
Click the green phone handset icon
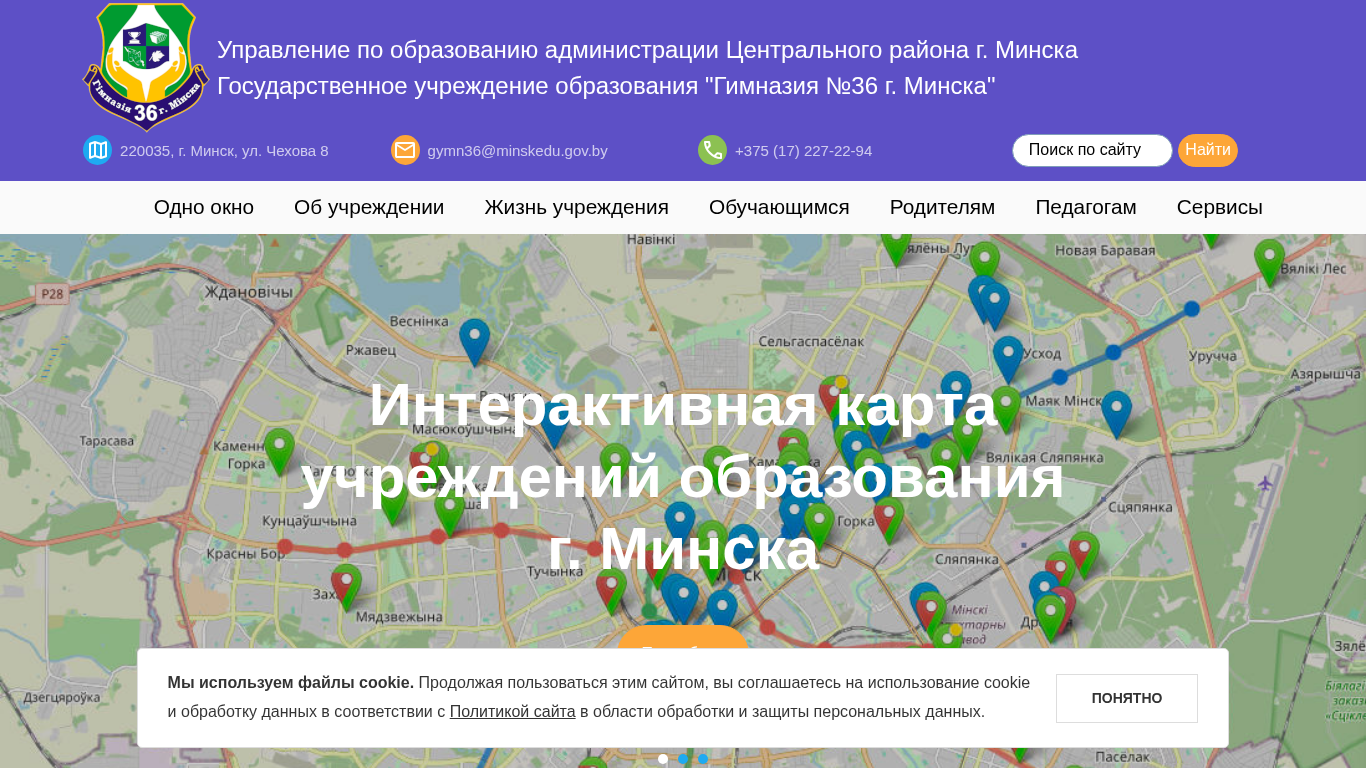tap(712, 150)
